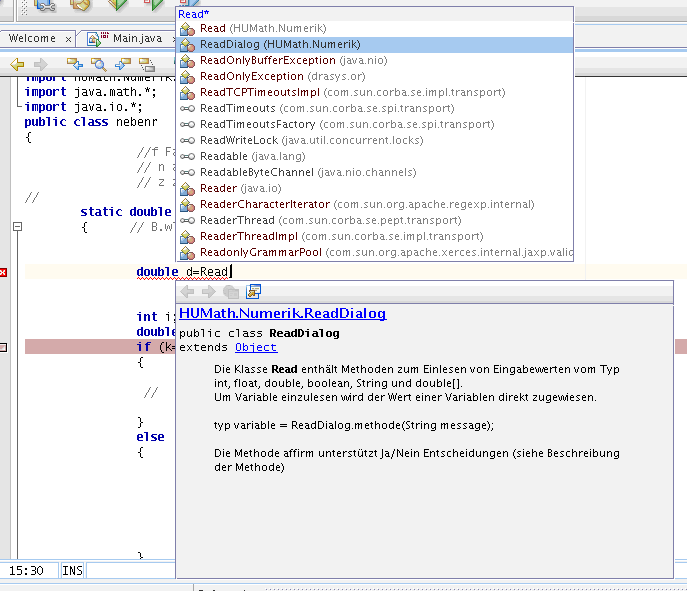Close the Welcome tab

pyautogui.click(x=68, y=39)
